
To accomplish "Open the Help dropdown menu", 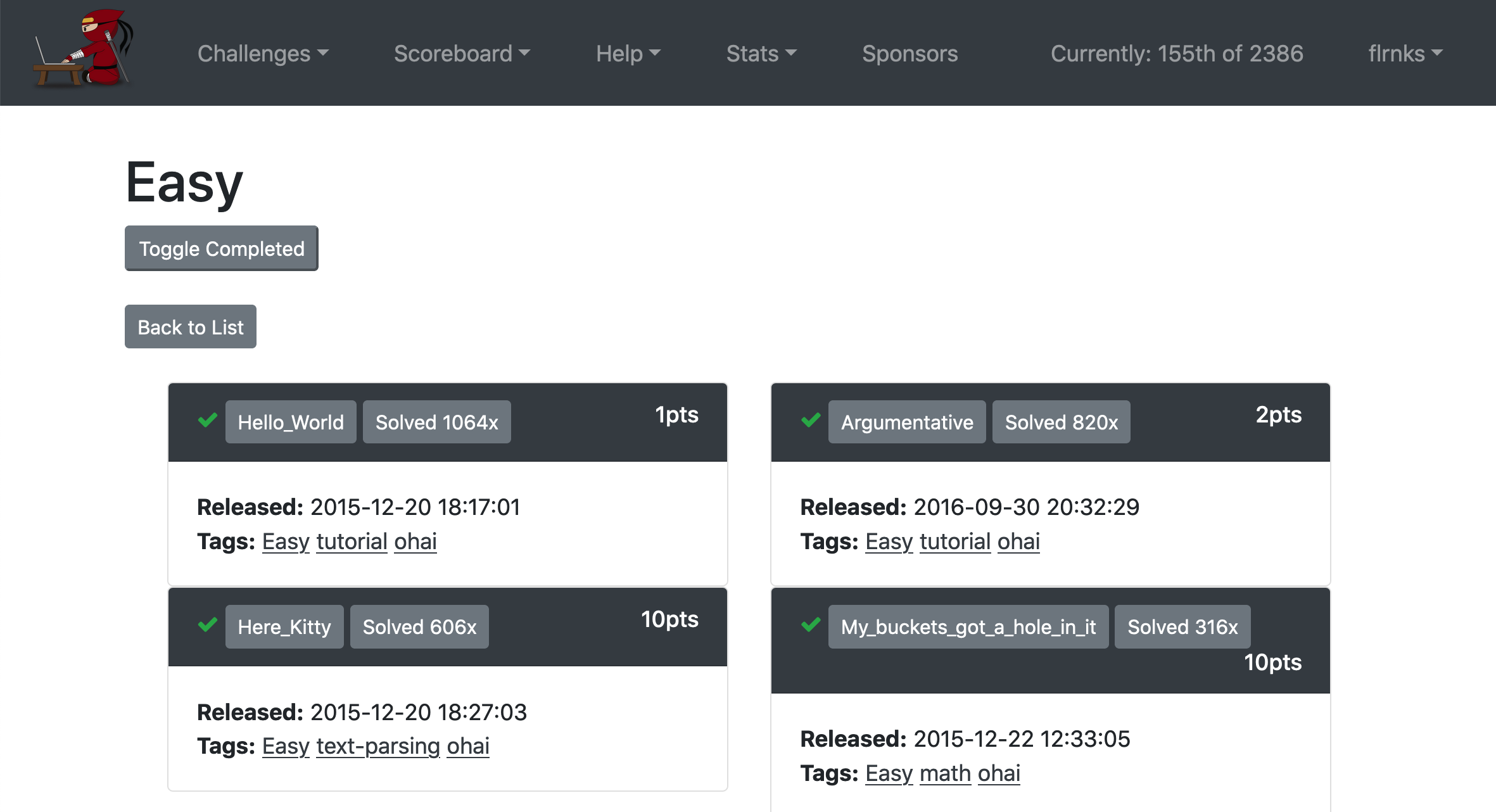I will (628, 54).
